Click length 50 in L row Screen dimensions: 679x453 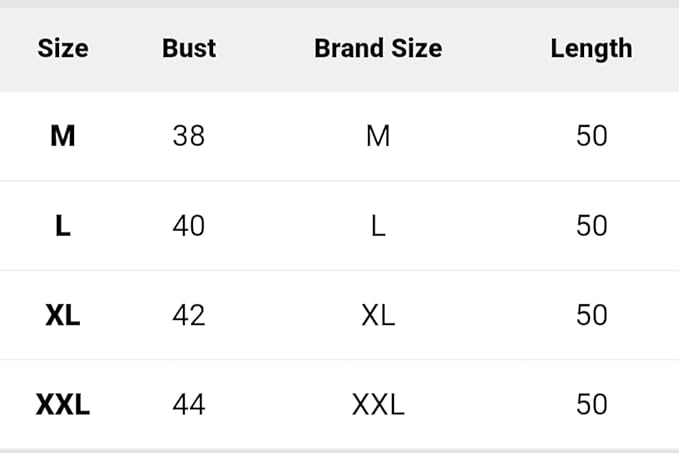pos(591,226)
